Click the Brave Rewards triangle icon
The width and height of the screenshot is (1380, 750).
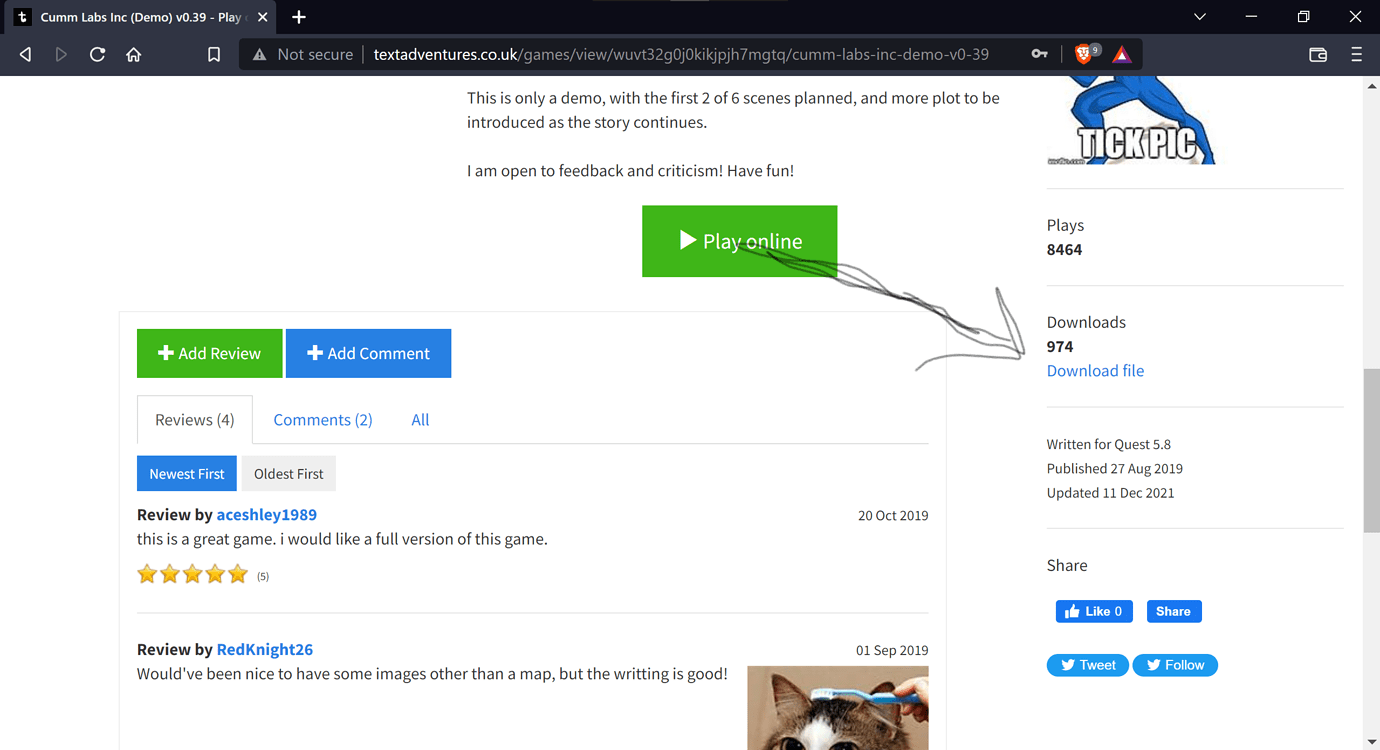click(x=1122, y=55)
